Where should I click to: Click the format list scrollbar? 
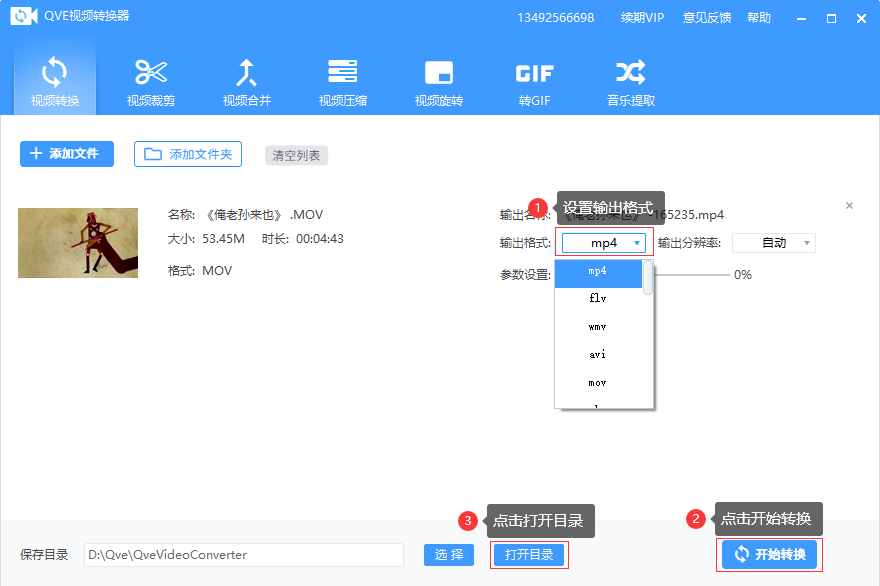[x=648, y=278]
